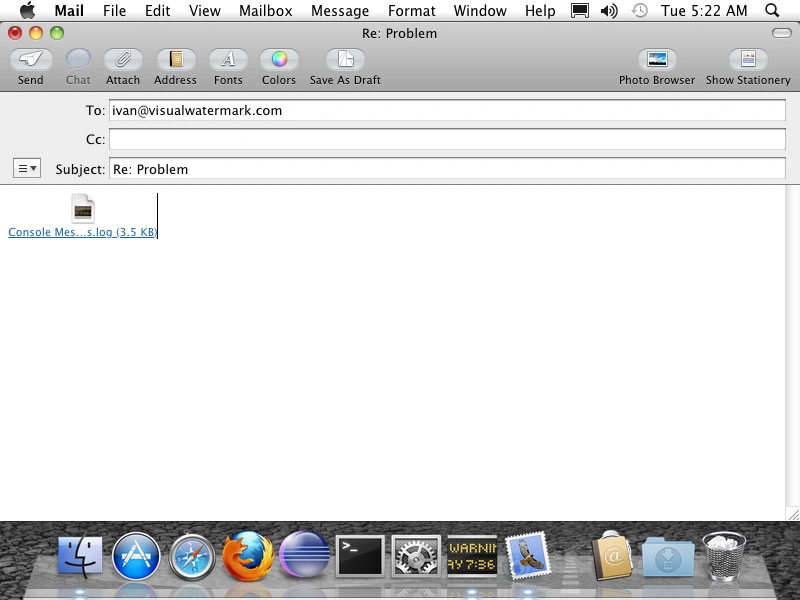The width and height of the screenshot is (800, 600).
Task: Show the Fonts panel
Action: [x=228, y=60]
